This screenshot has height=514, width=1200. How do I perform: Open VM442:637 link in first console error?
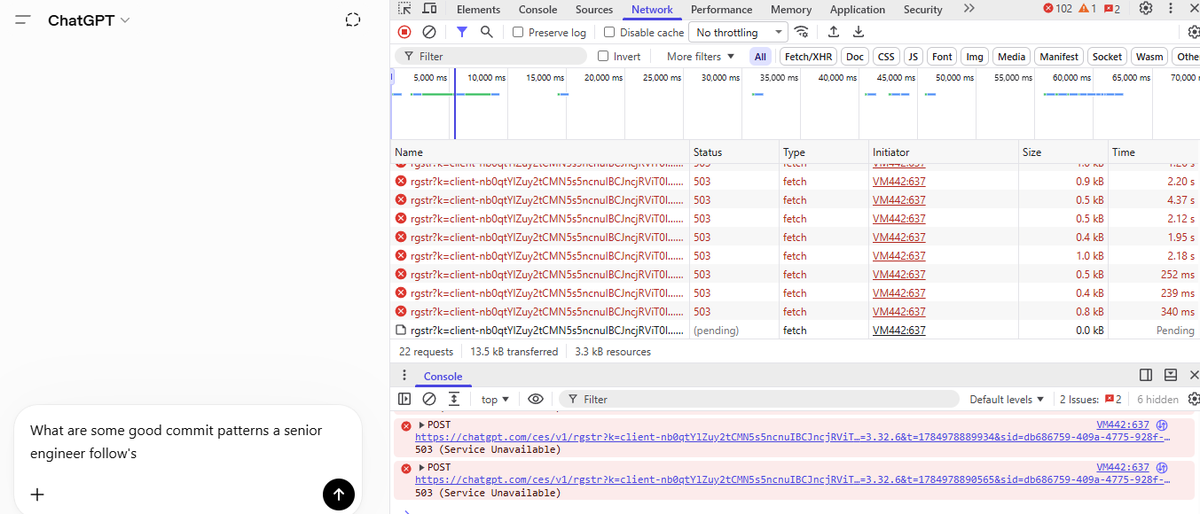point(1123,425)
